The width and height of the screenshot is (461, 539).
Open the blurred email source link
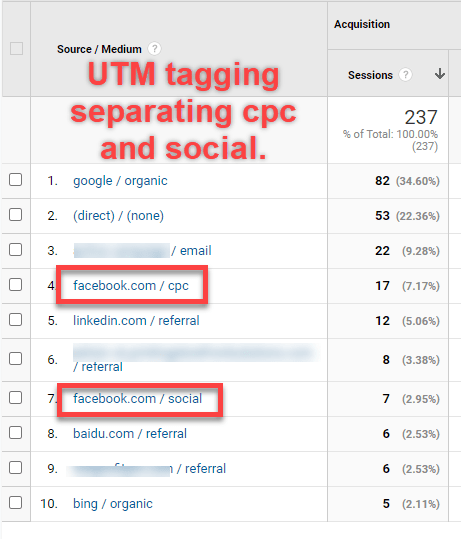(x=142, y=251)
